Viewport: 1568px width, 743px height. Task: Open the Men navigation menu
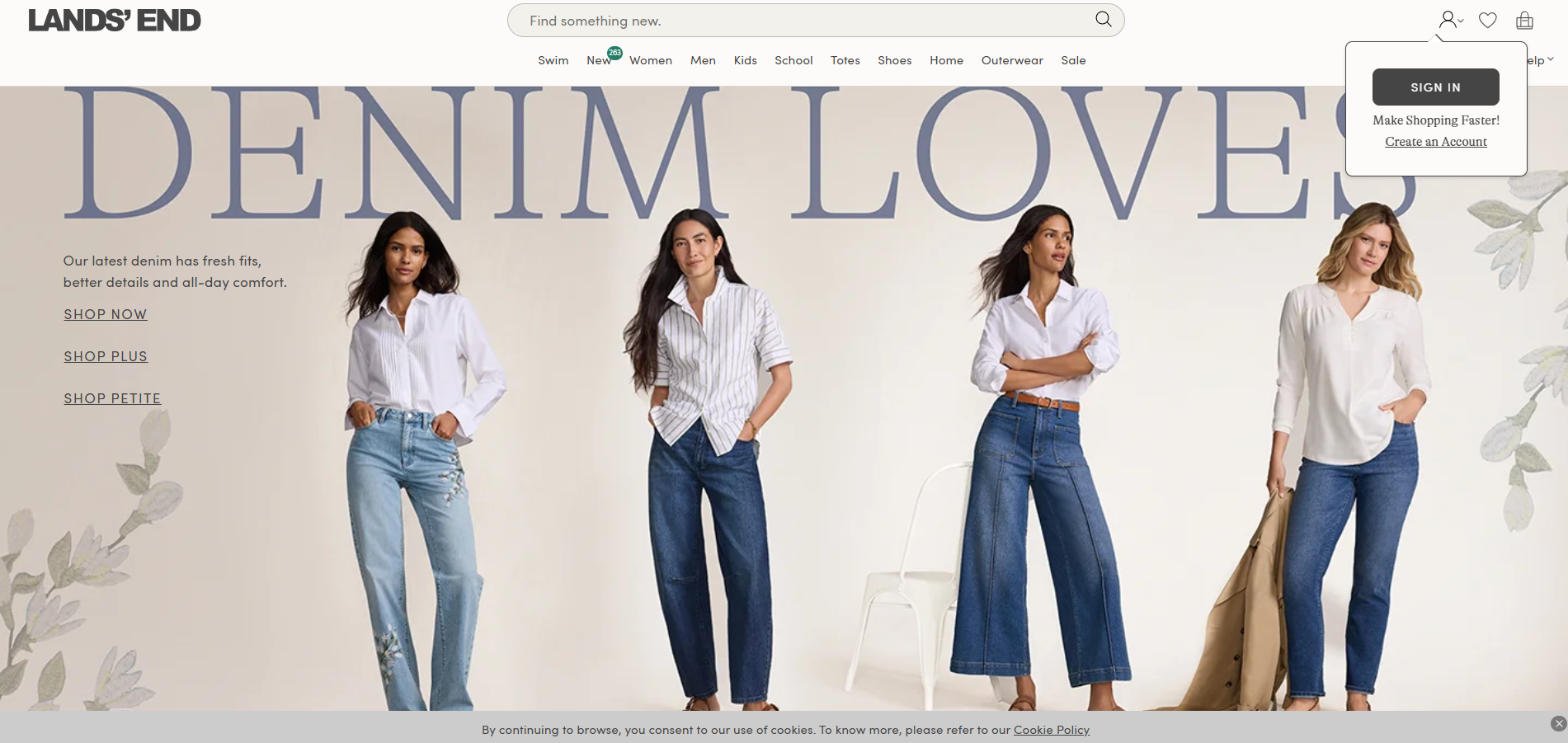pyautogui.click(x=703, y=59)
